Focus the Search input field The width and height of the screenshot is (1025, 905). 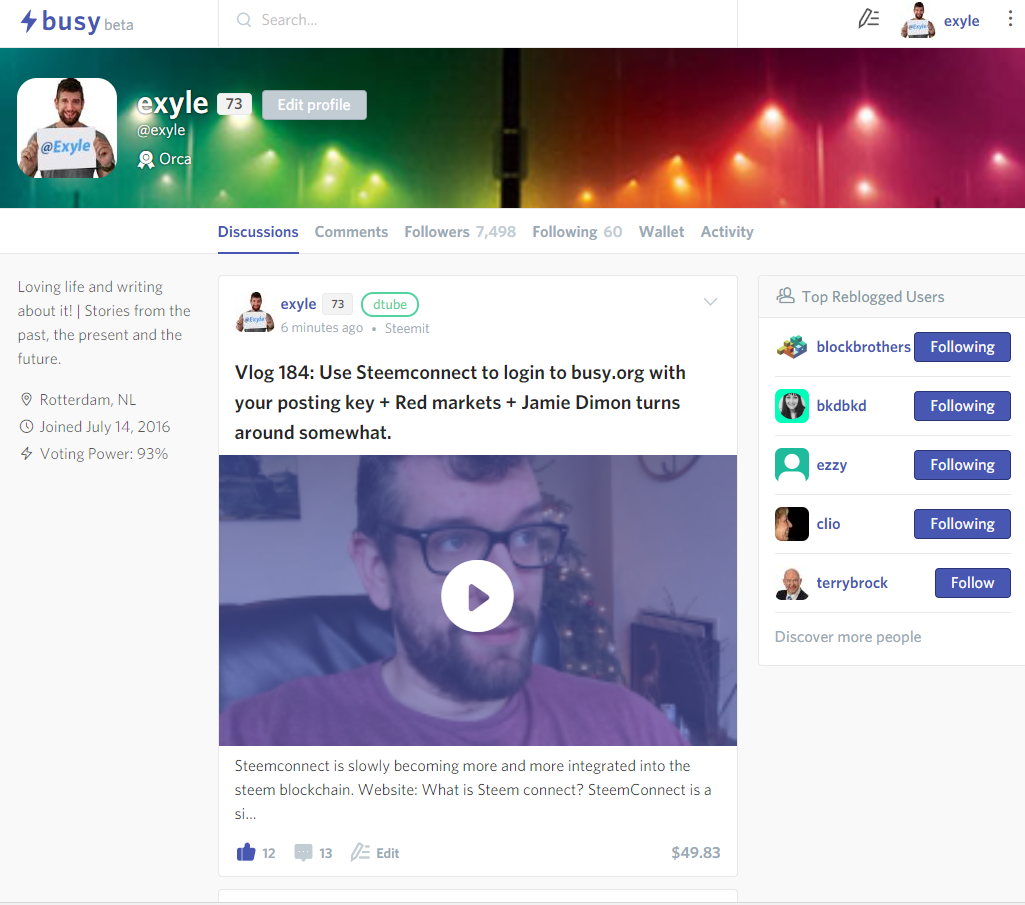[x=477, y=20]
